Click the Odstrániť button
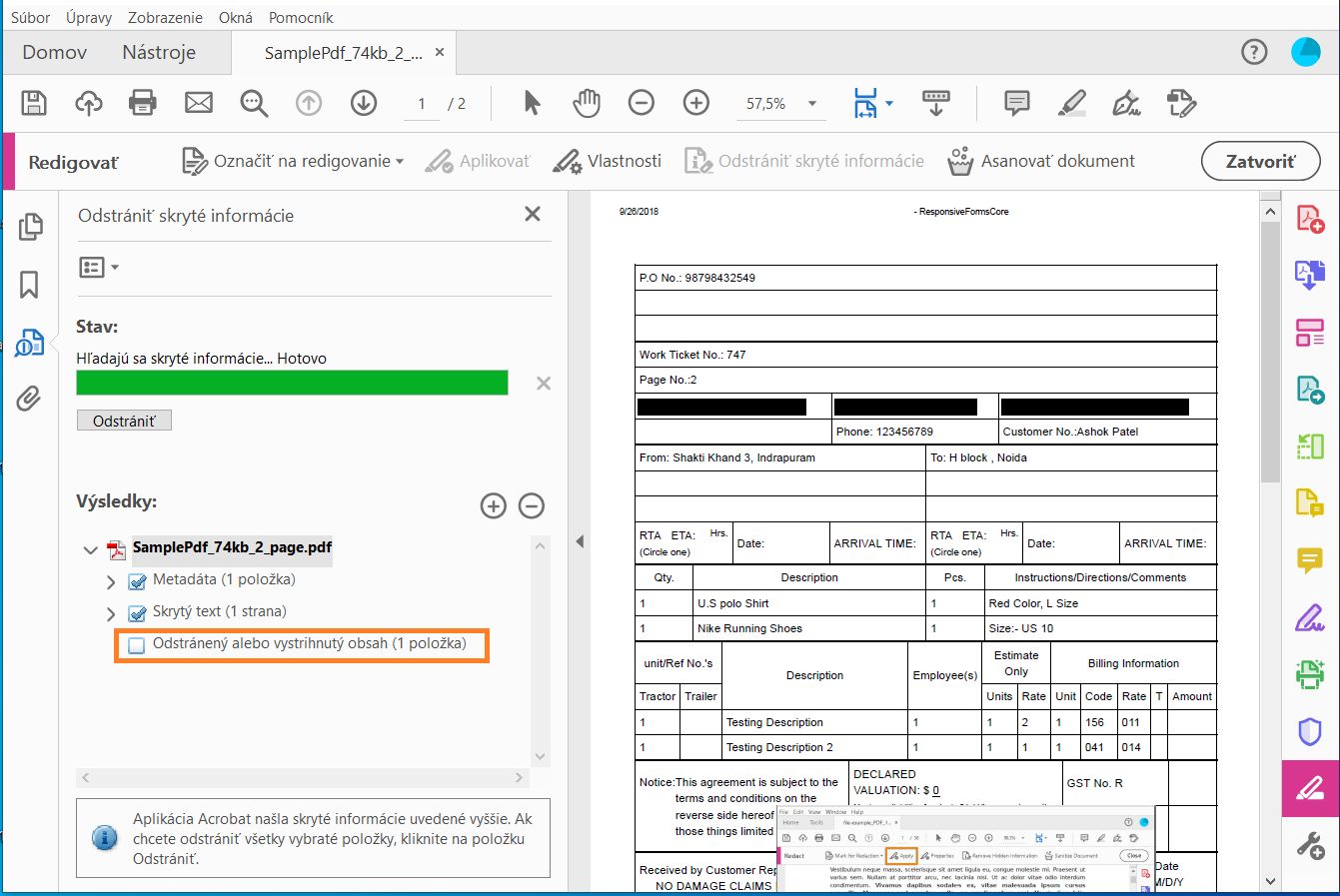 point(124,421)
